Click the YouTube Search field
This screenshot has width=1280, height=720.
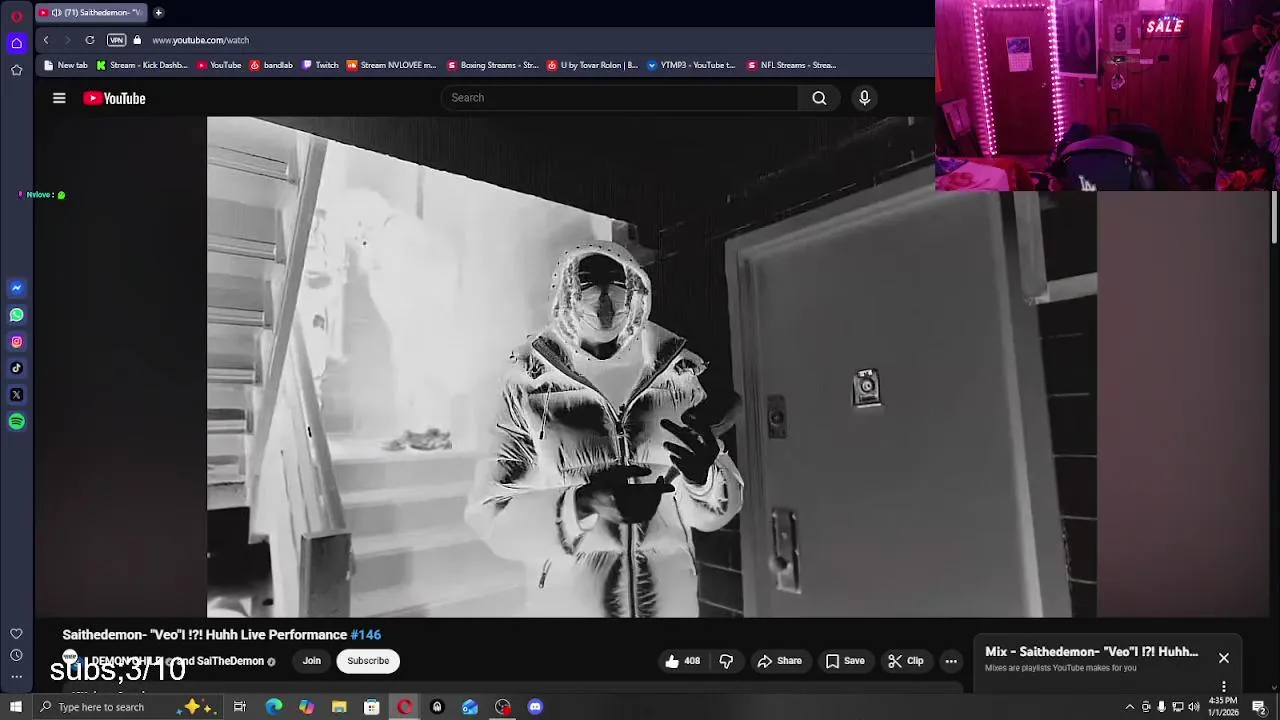[620, 98]
